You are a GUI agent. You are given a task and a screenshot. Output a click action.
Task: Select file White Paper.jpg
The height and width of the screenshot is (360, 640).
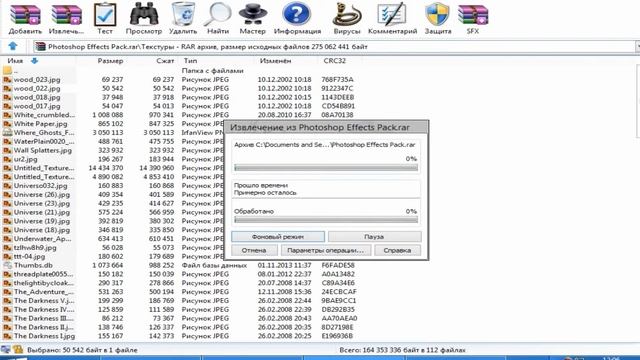[x=40, y=124]
